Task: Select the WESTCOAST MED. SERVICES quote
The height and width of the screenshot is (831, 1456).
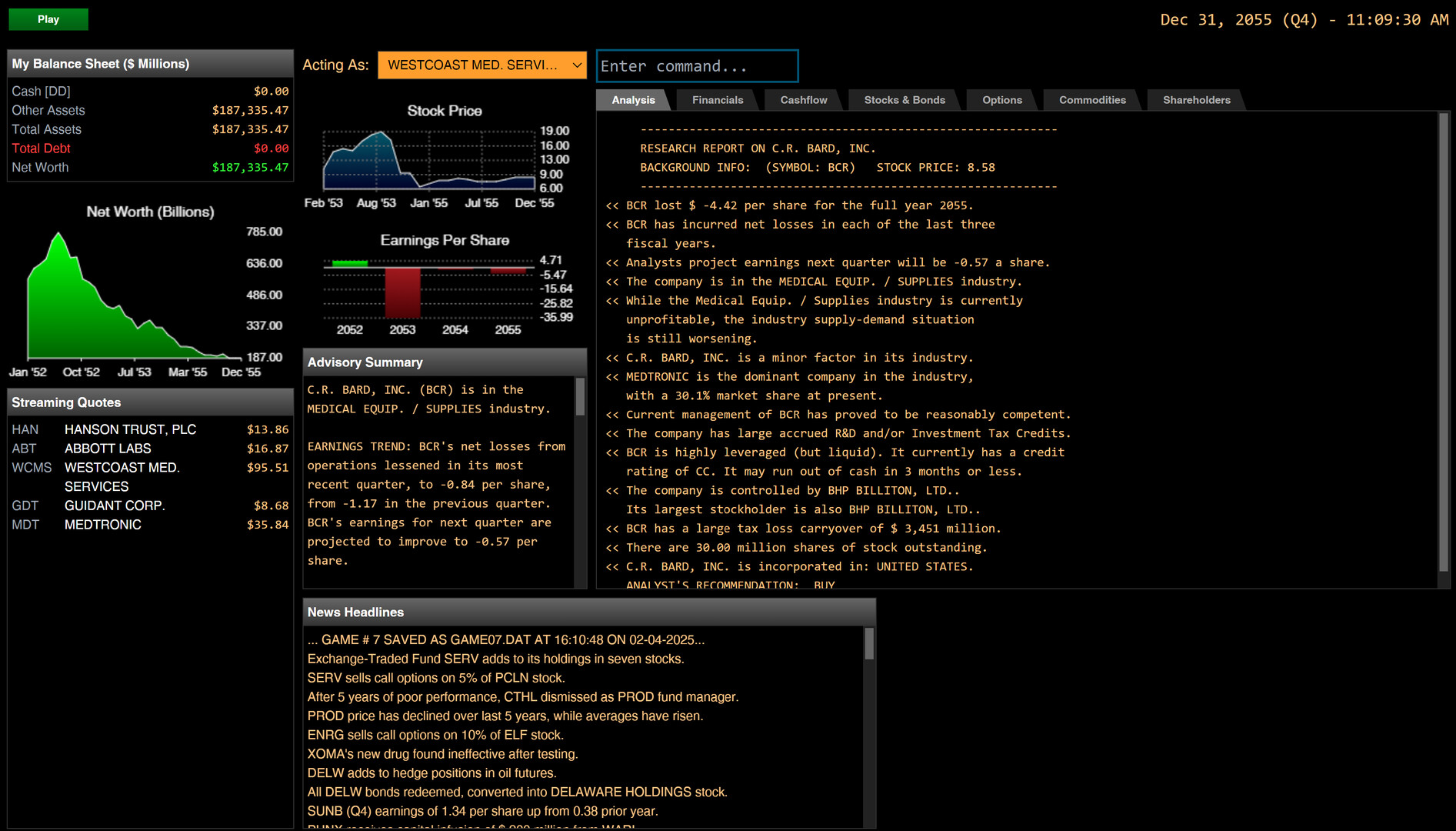Action: coord(150,477)
